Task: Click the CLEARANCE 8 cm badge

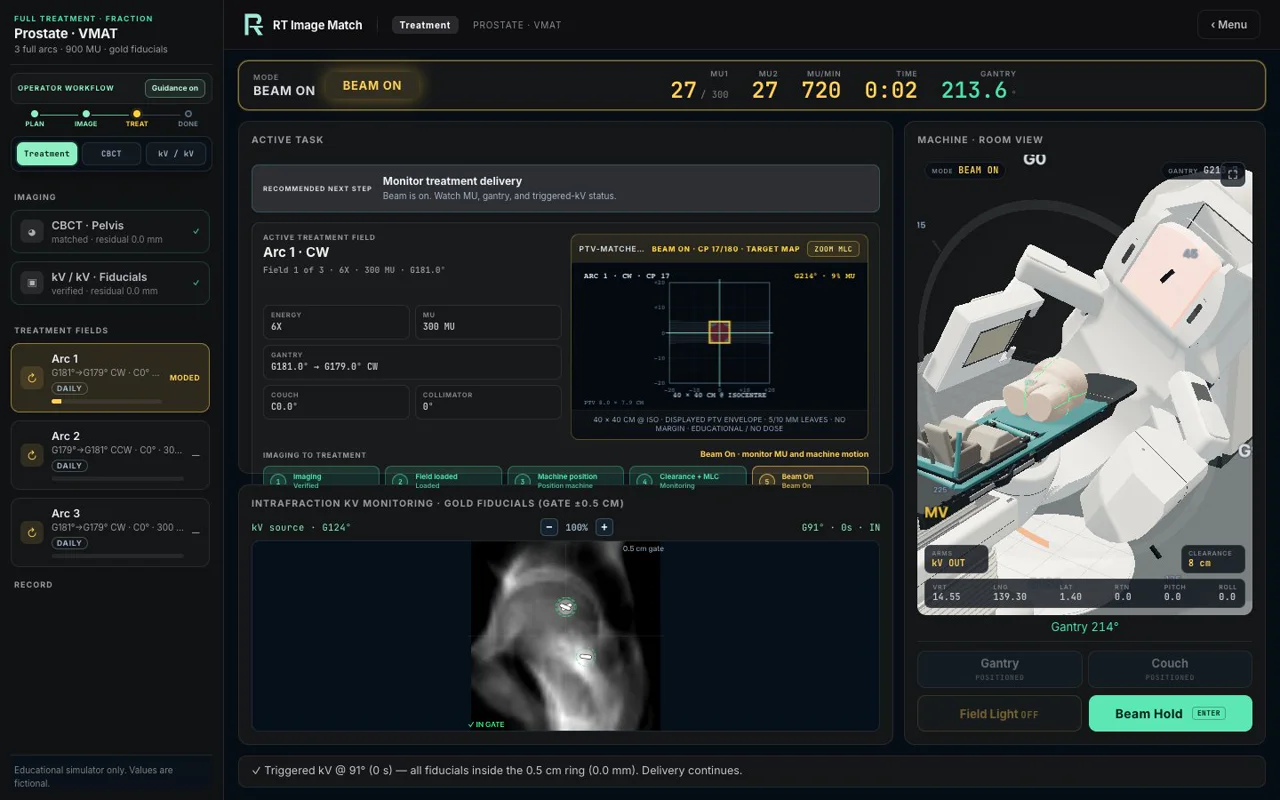Action: point(1213,558)
